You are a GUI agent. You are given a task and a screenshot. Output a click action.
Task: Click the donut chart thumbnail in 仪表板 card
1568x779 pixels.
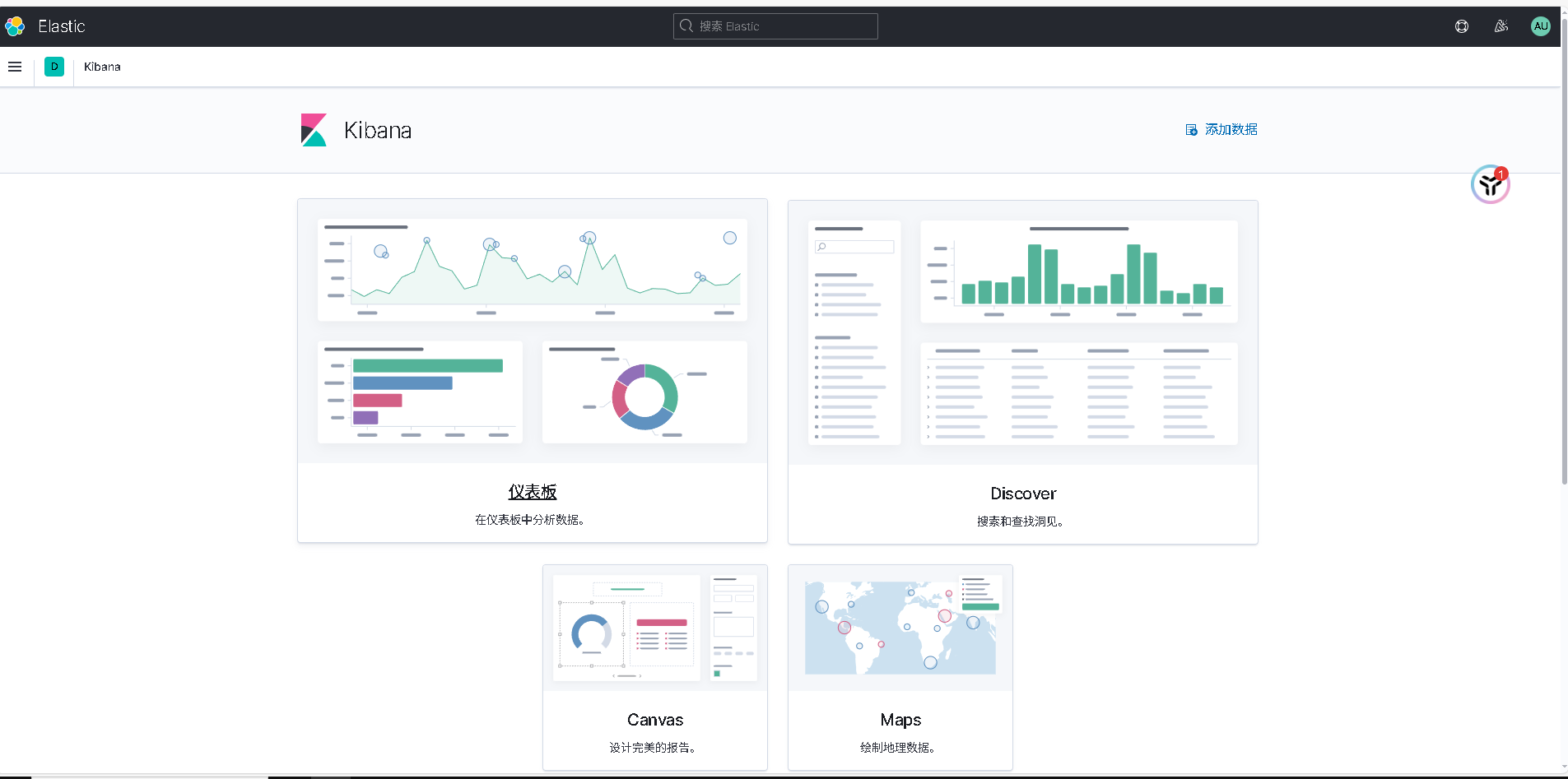[x=644, y=392]
